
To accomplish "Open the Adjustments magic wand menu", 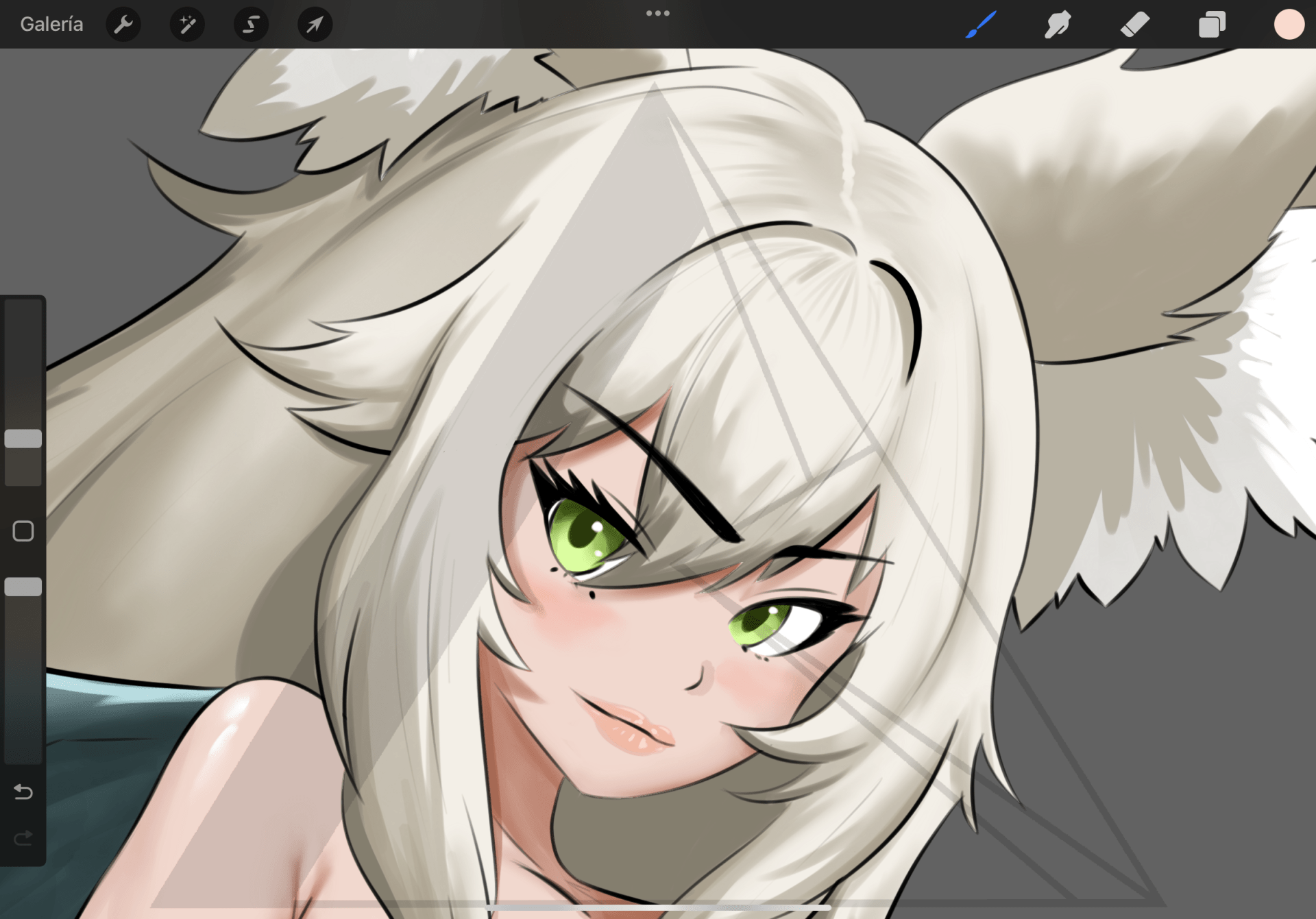I will pyautogui.click(x=187, y=25).
